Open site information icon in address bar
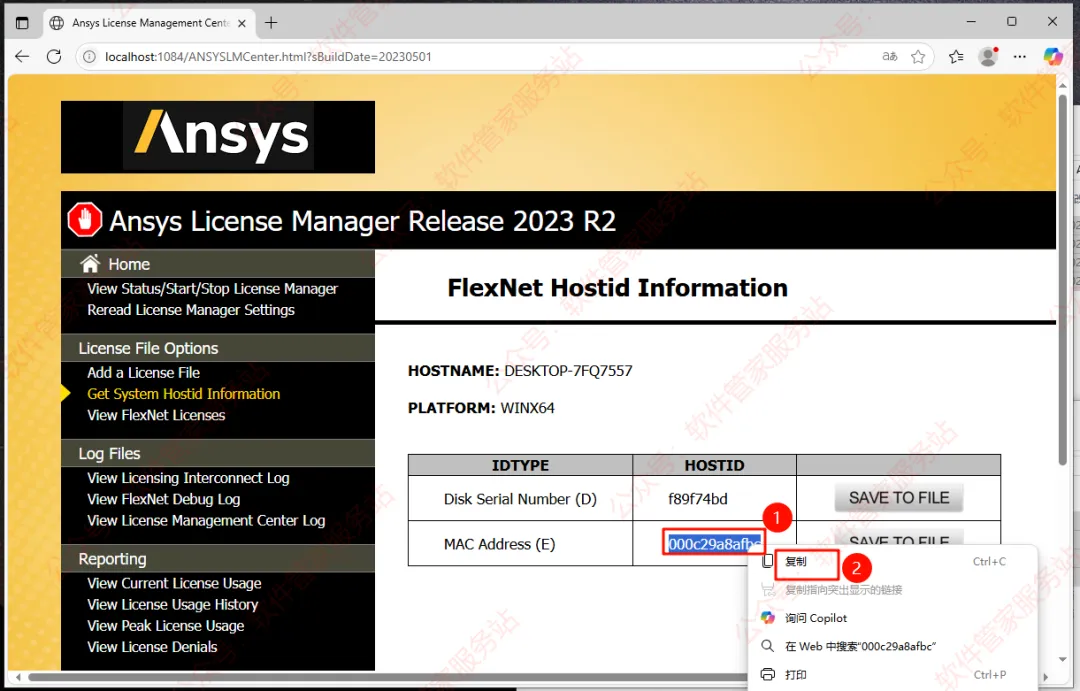This screenshot has height=691, width=1080. pos(90,56)
